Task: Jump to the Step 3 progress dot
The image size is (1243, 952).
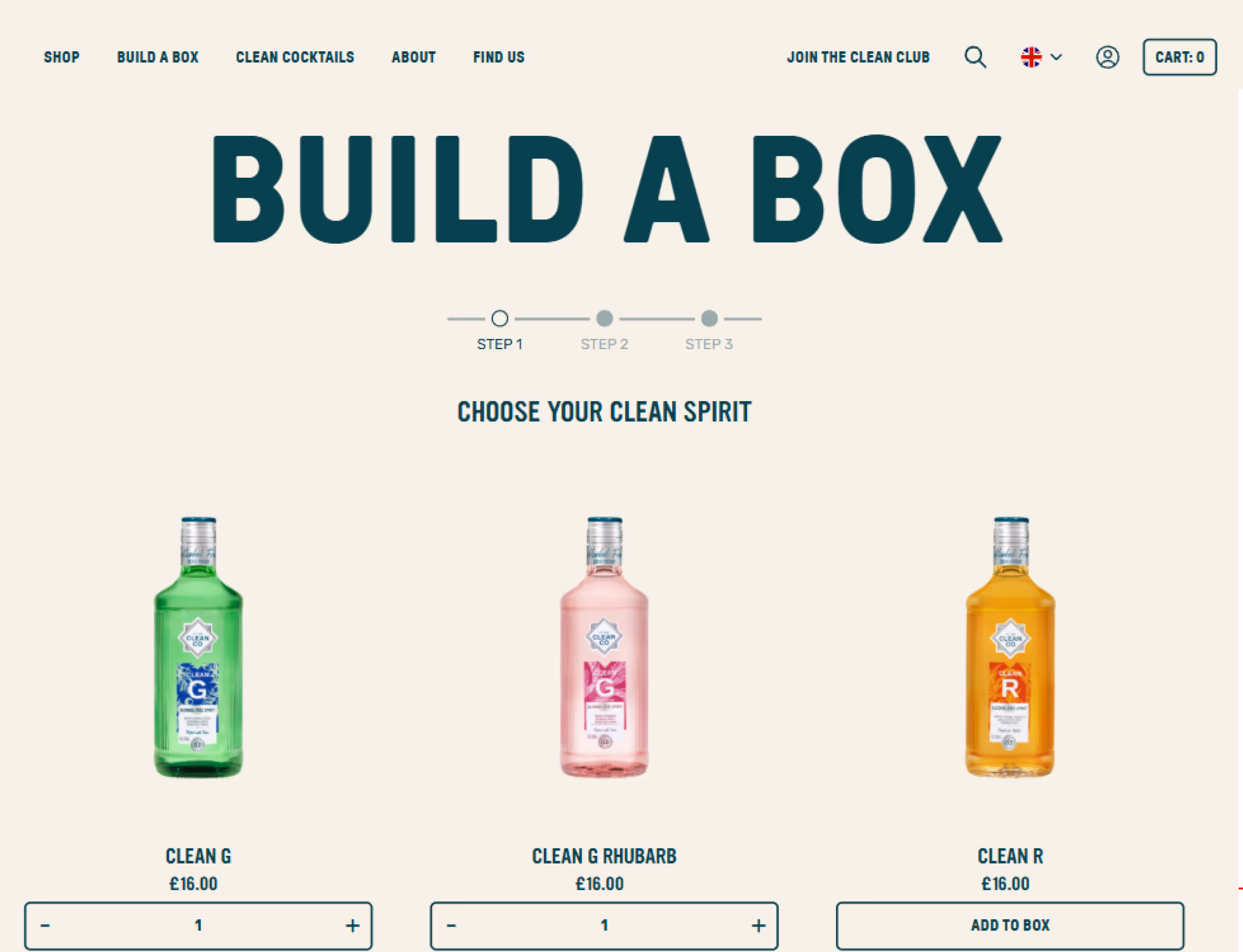Action: click(709, 318)
